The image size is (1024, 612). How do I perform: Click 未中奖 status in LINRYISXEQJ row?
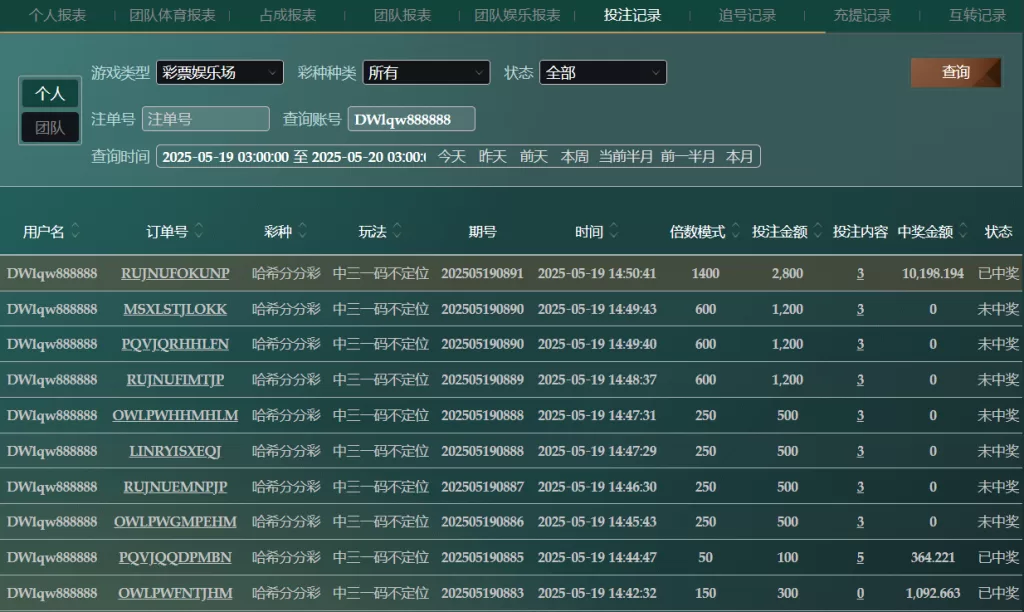(x=998, y=451)
